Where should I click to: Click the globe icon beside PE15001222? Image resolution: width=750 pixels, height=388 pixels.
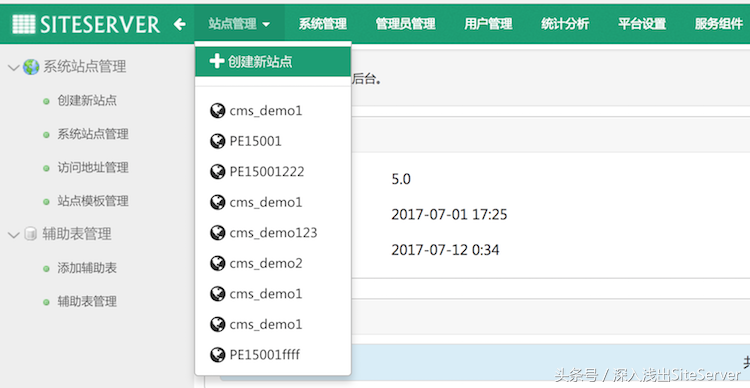tap(218, 172)
